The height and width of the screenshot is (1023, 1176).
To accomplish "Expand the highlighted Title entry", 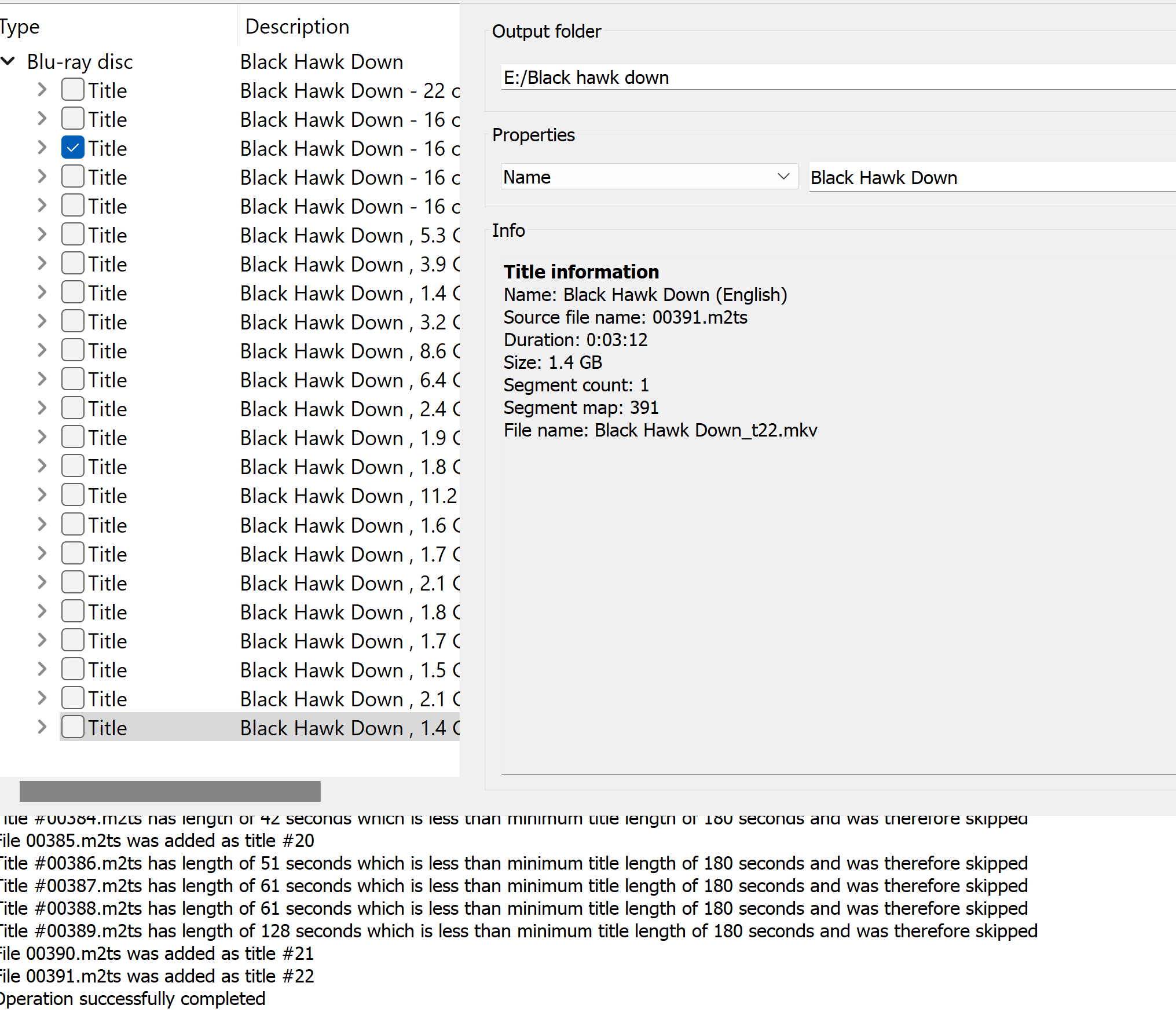I will click(42, 727).
